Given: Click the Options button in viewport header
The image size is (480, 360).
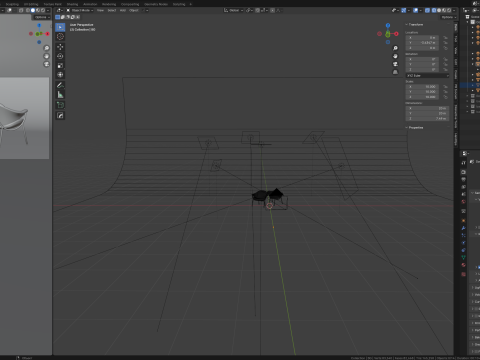Looking at the screenshot, I should (x=448, y=17).
